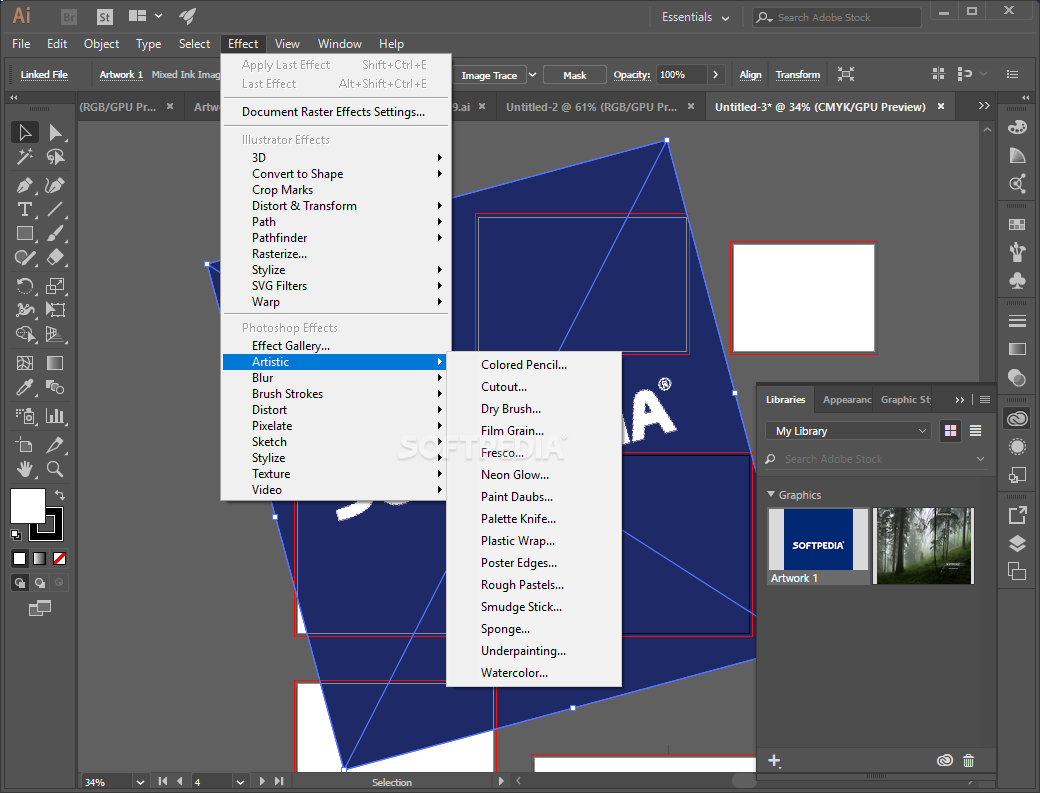Select the Hand tool
The width and height of the screenshot is (1040, 793).
pos(25,469)
